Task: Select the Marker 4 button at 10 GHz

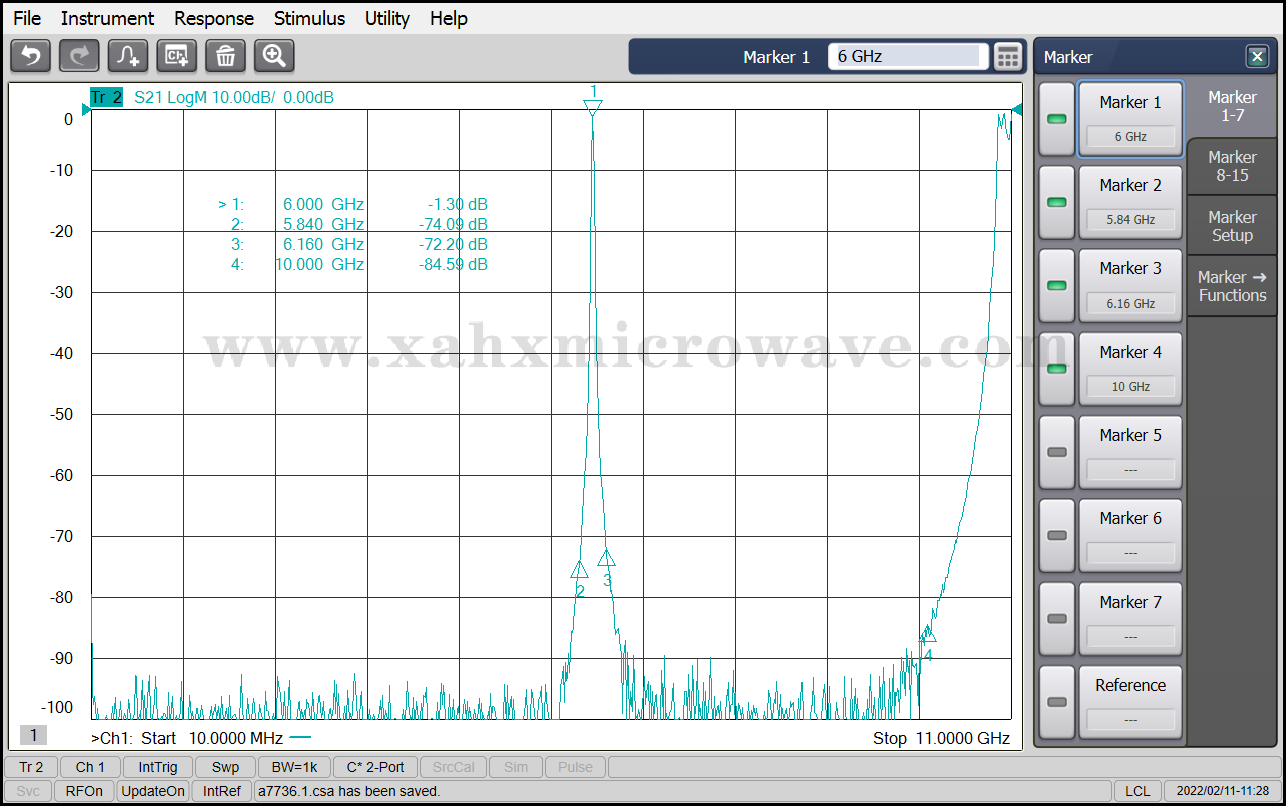Action: point(1130,368)
